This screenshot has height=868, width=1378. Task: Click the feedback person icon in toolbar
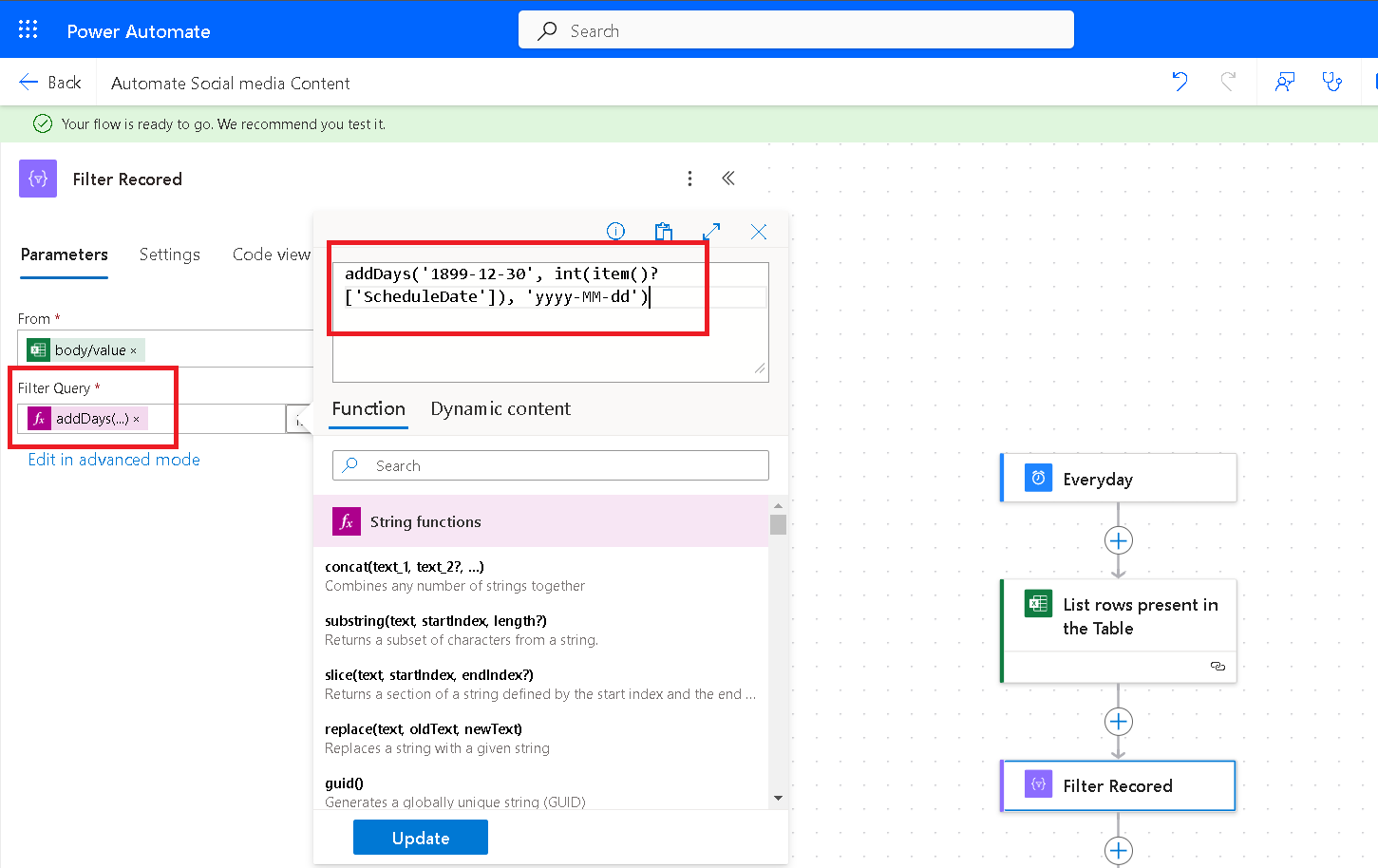click(1285, 82)
